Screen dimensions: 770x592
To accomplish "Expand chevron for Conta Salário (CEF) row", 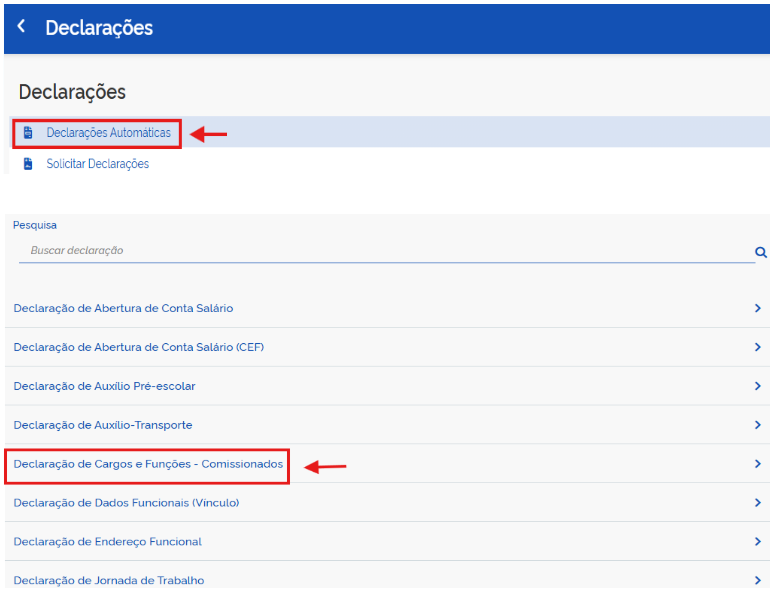I will 758,347.
